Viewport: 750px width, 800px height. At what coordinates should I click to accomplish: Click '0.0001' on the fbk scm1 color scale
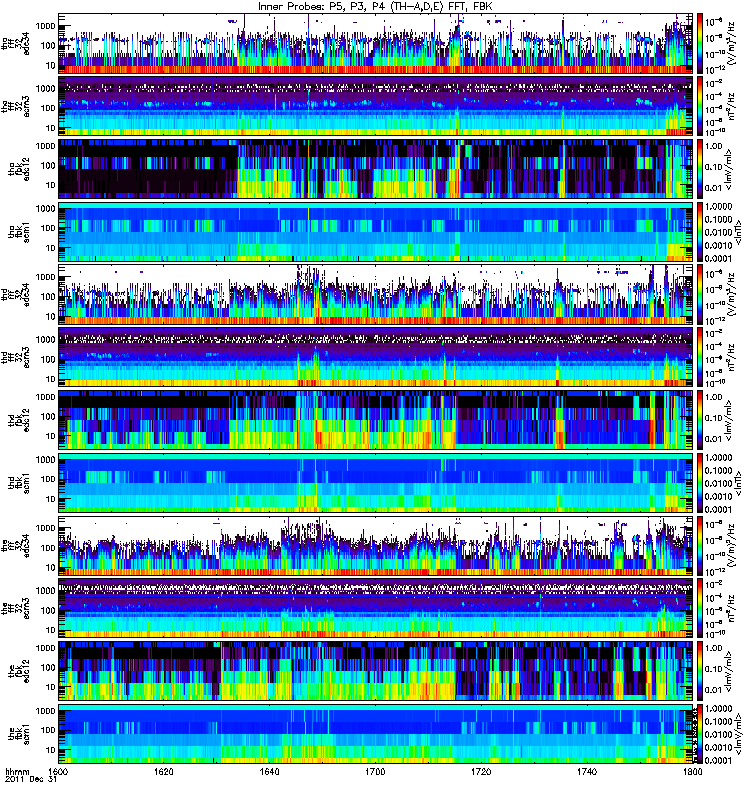click(x=718, y=760)
